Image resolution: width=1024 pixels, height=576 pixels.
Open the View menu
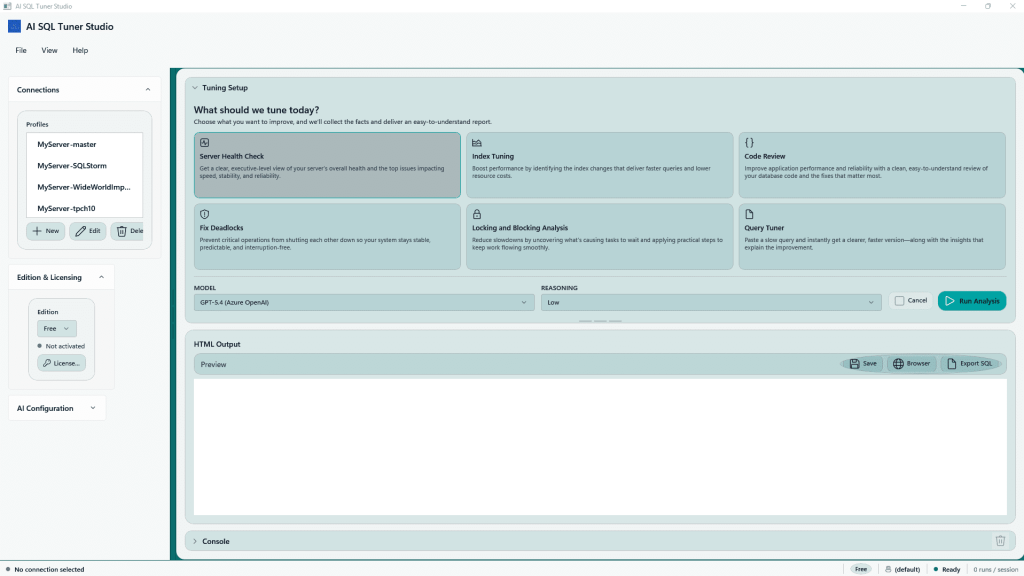(x=49, y=50)
